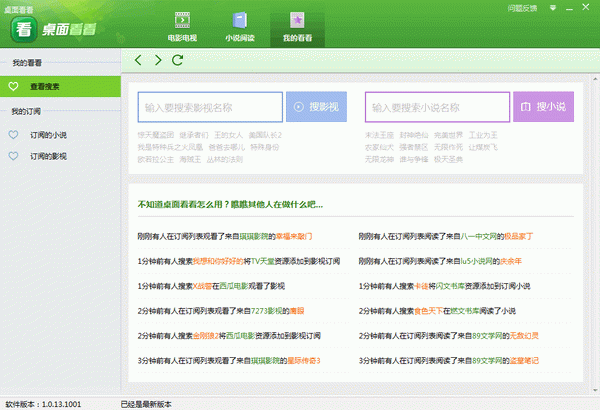Go forward with the right arrow
Screen dimensions: 600x410
pos(158,60)
